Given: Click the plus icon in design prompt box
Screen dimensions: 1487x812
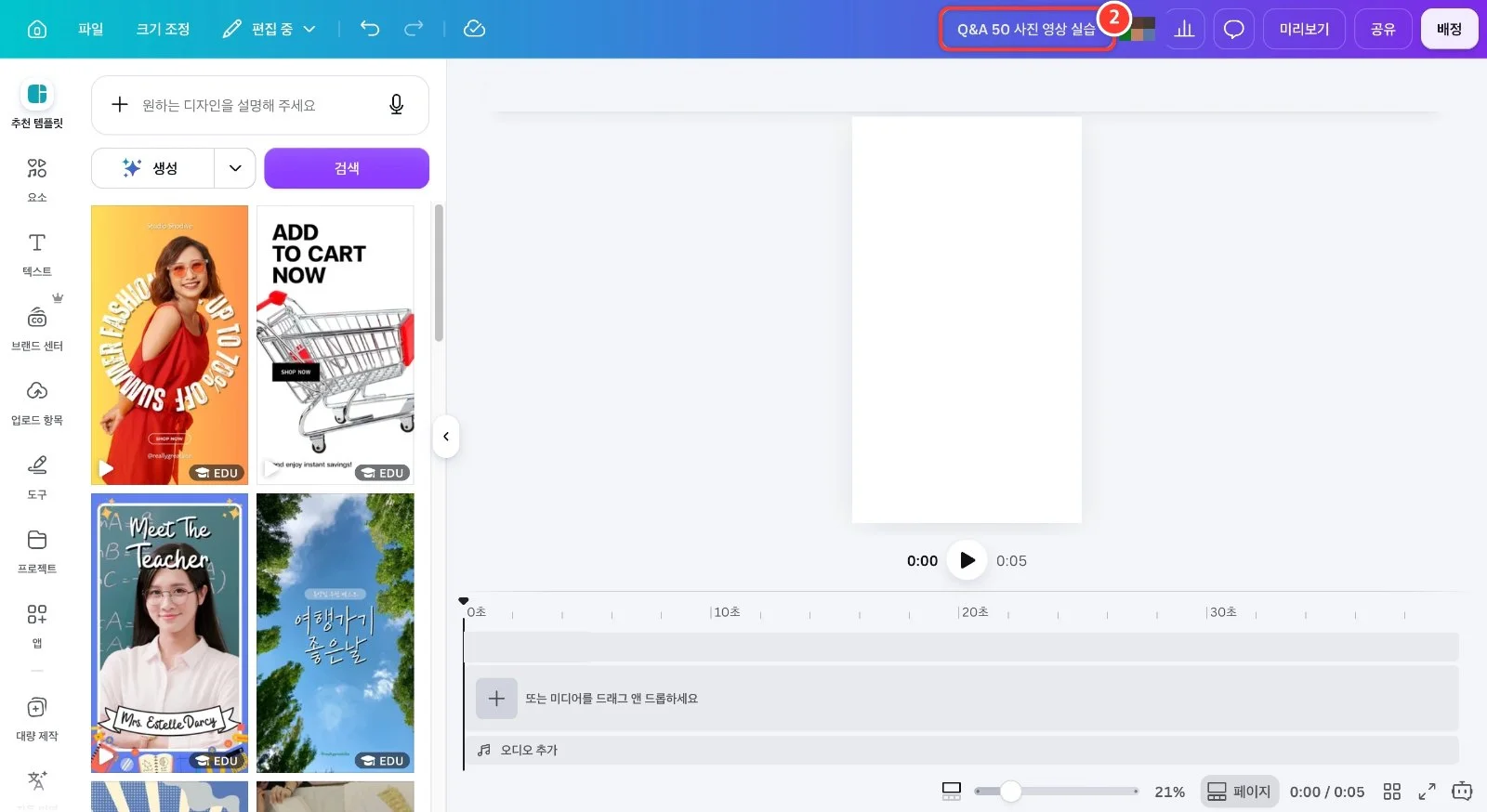Looking at the screenshot, I should pyautogui.click(x=120, y=105).
